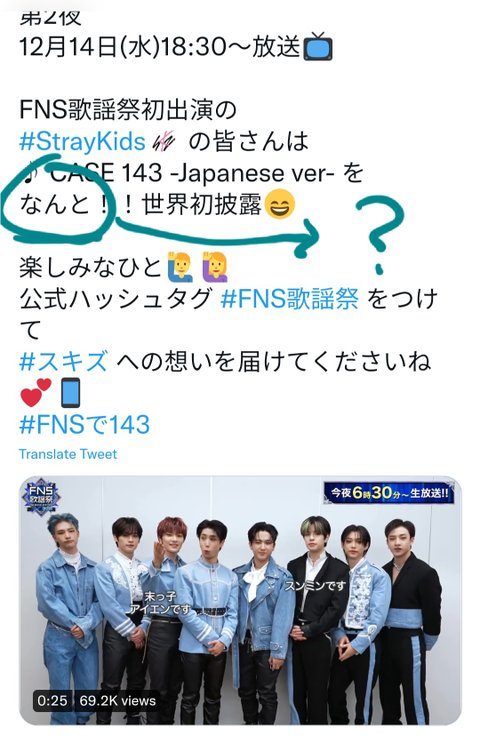Click the 末っ子アイエンです caption on the video
Screen dimensions: 480x736
click(160, 603)
